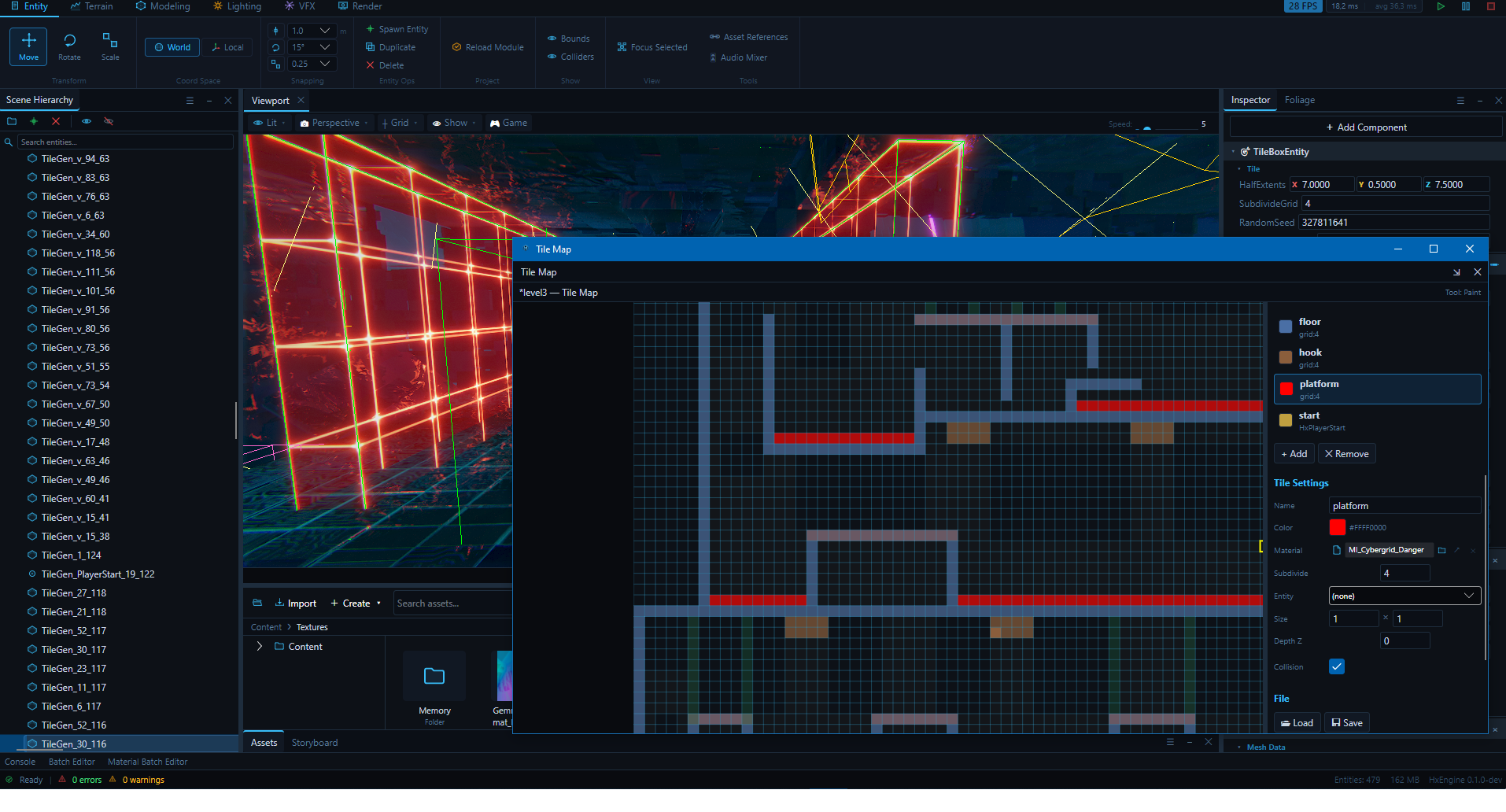Image resolution: width=1506 pixels, height=812 pixels.
Task: Open the Memory folder thumbnail
Action: point(434,677)
